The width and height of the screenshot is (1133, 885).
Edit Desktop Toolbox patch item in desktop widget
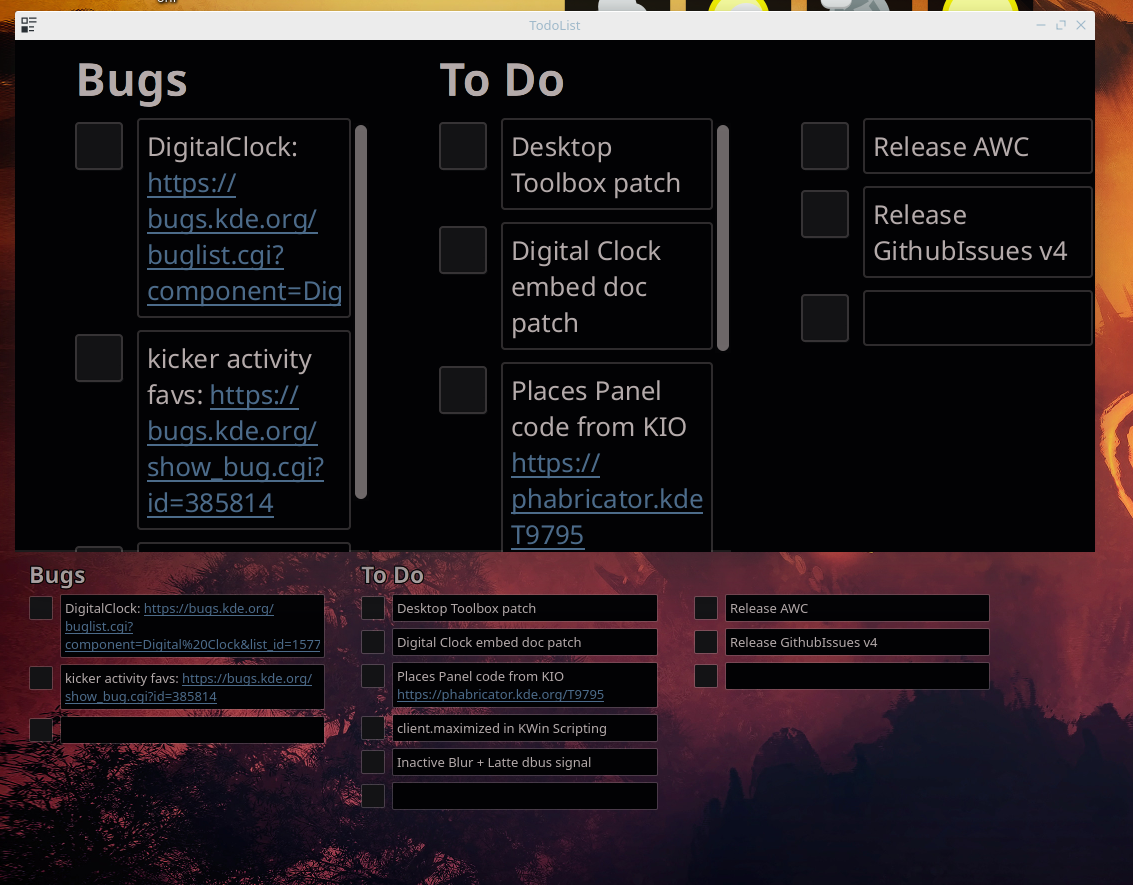click(x=525, y=608)
